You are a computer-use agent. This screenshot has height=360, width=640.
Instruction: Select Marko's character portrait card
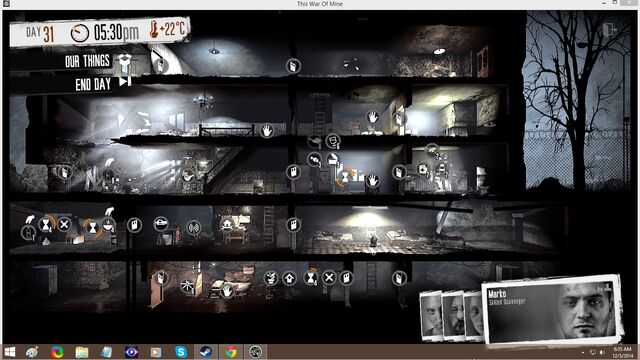click(552, 311)
